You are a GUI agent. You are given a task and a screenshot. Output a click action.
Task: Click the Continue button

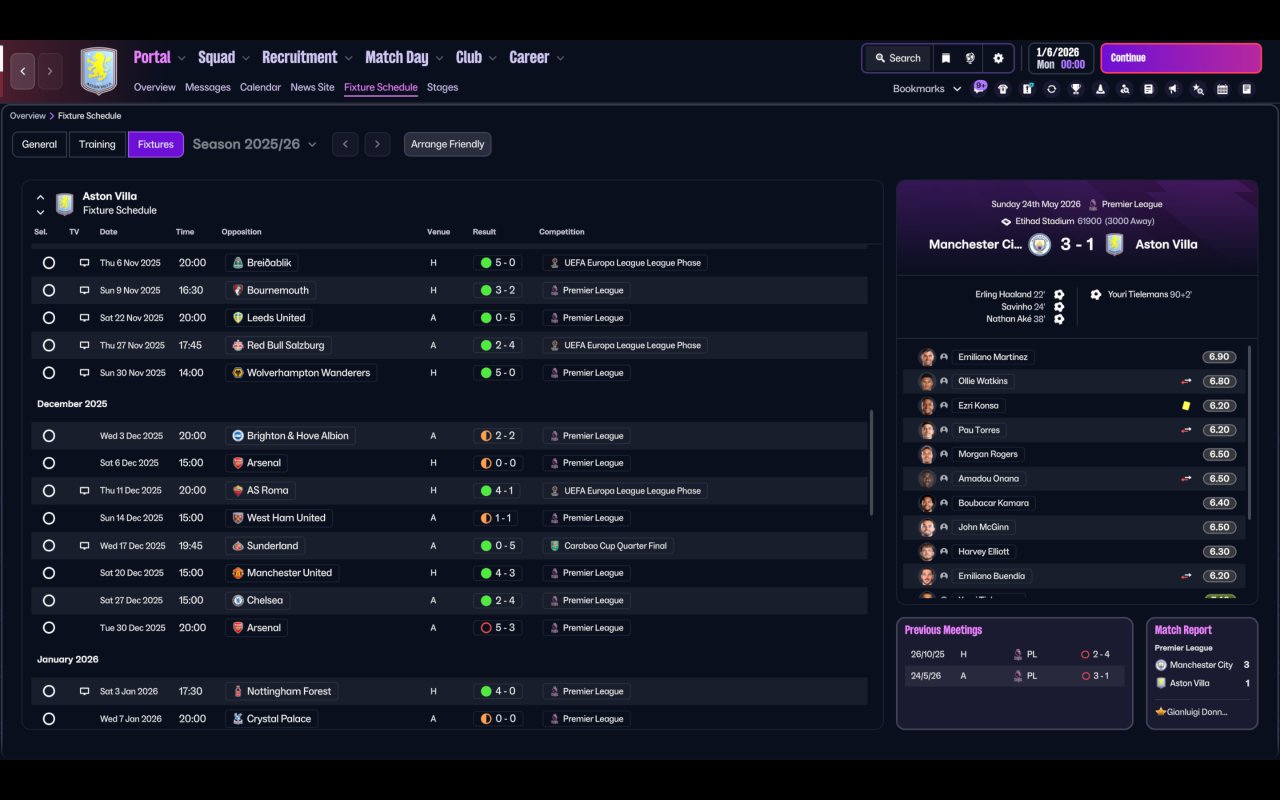point(1181,58)
